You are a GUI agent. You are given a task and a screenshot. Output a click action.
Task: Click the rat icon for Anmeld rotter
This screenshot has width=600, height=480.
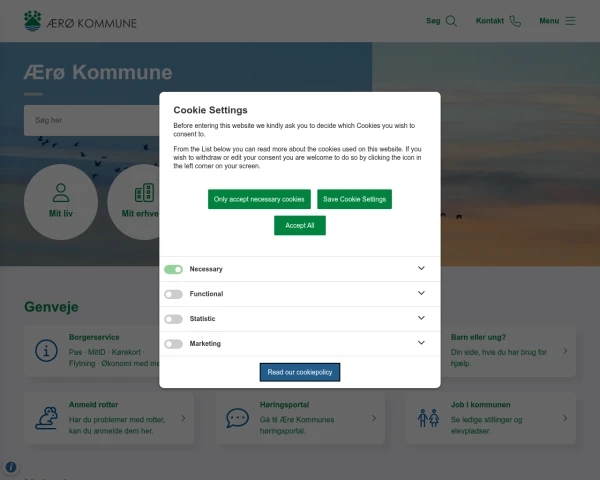(47, 418)
